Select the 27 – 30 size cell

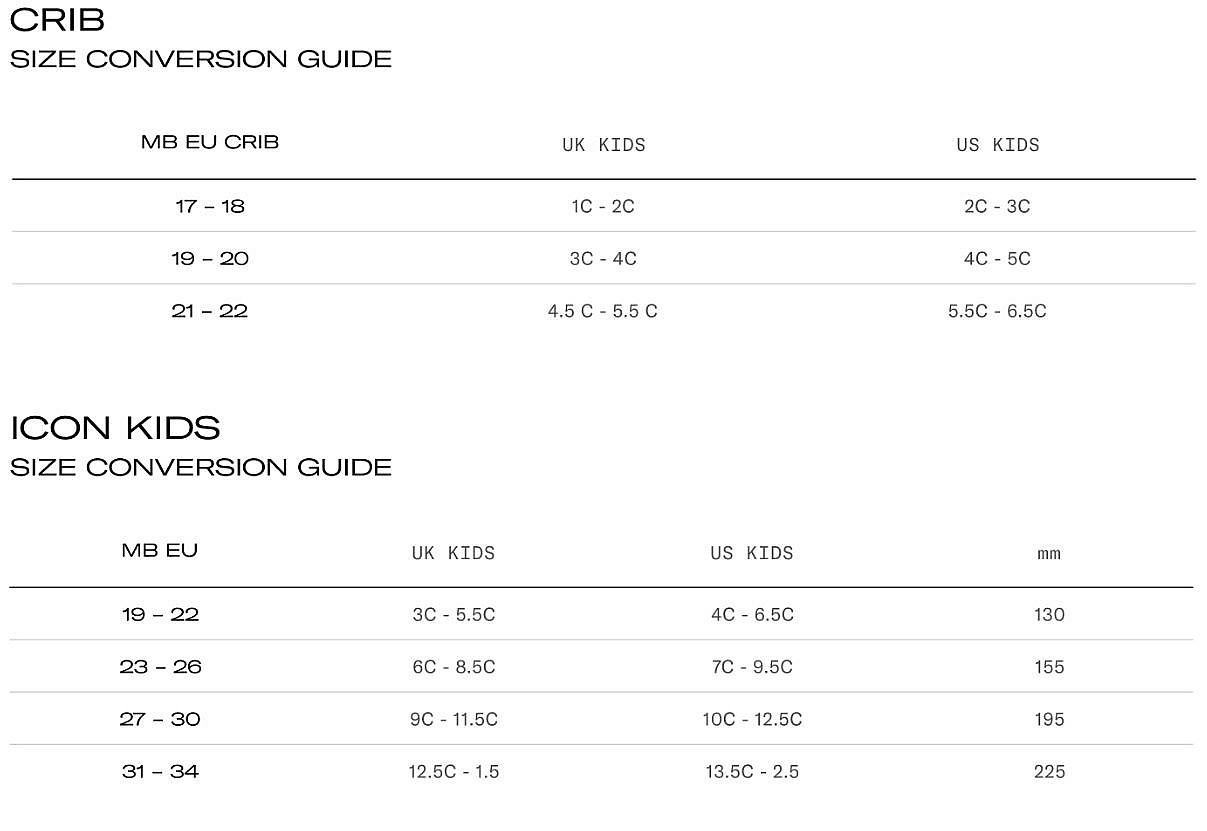pos(160,719)
